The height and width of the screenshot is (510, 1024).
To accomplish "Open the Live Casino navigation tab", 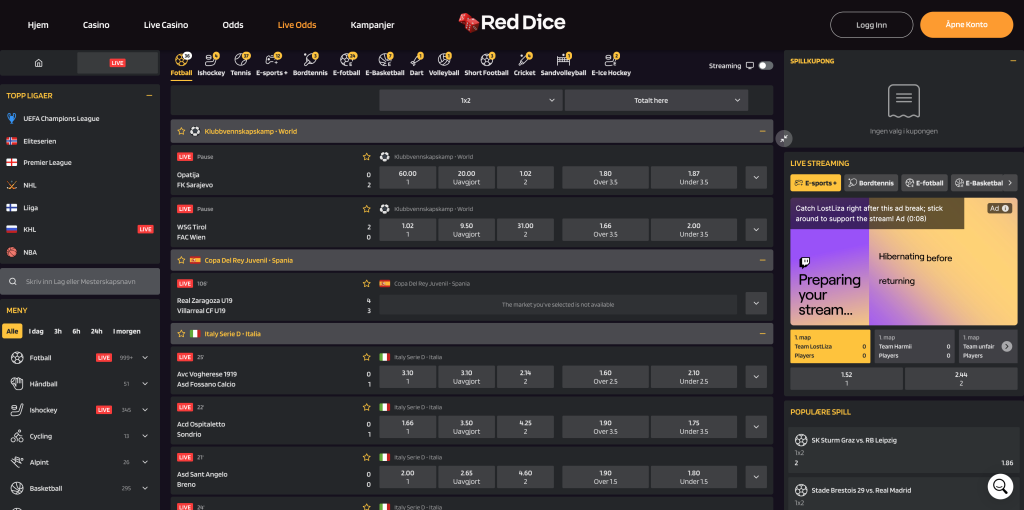I will [166, 25].
